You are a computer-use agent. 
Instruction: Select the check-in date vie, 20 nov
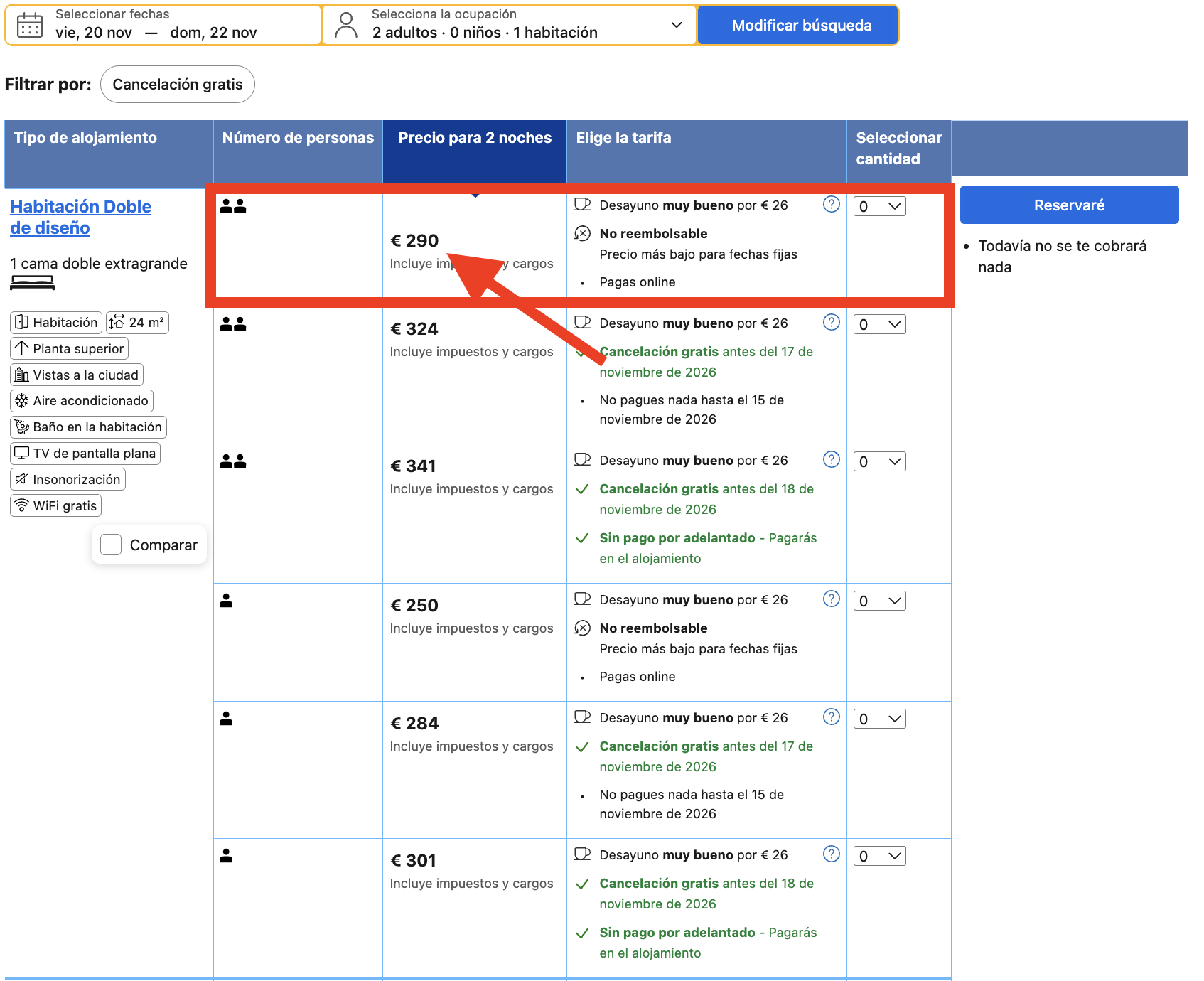point(94,33)
